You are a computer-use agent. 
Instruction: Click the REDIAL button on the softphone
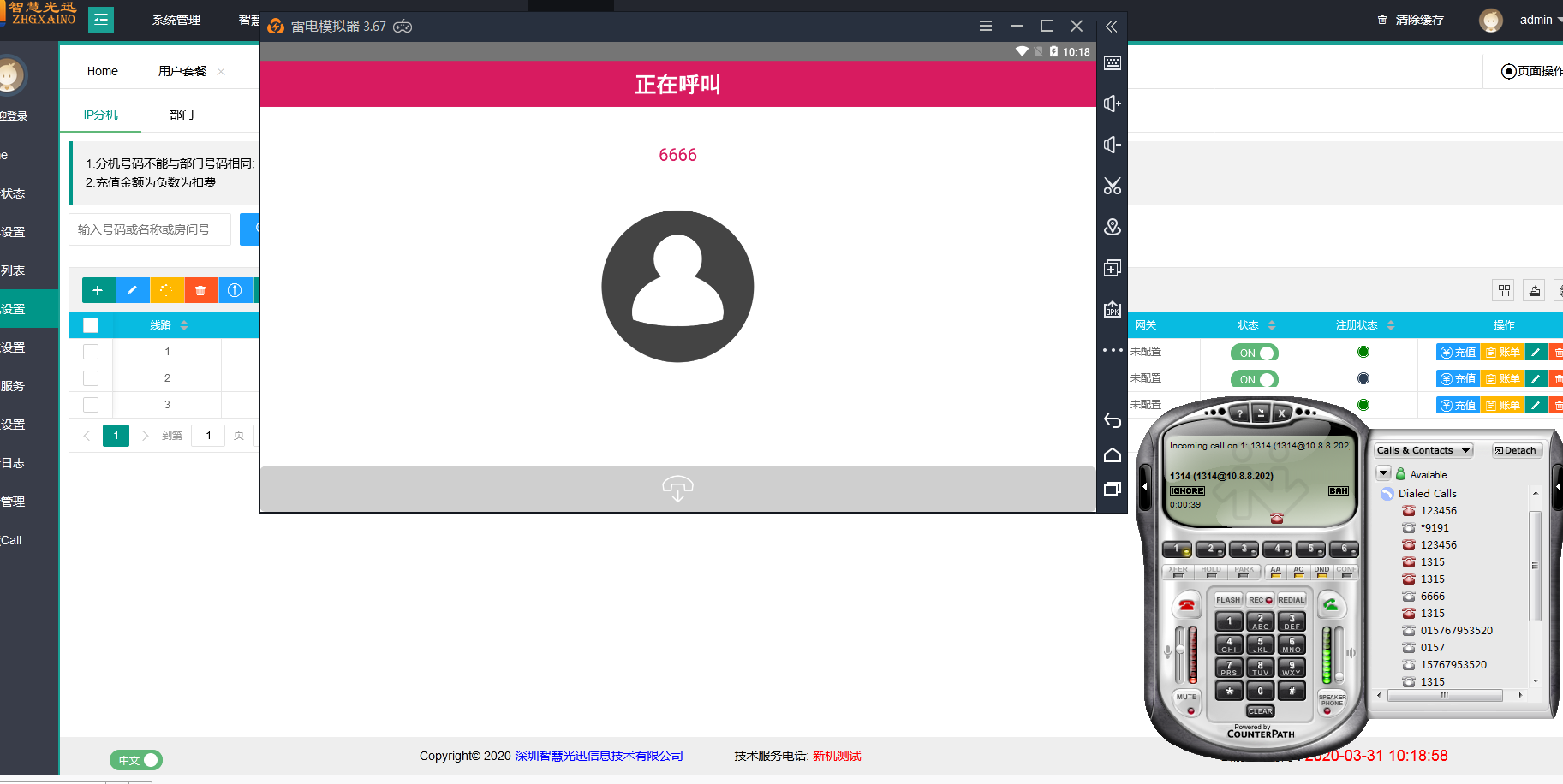pos(1292,599)
